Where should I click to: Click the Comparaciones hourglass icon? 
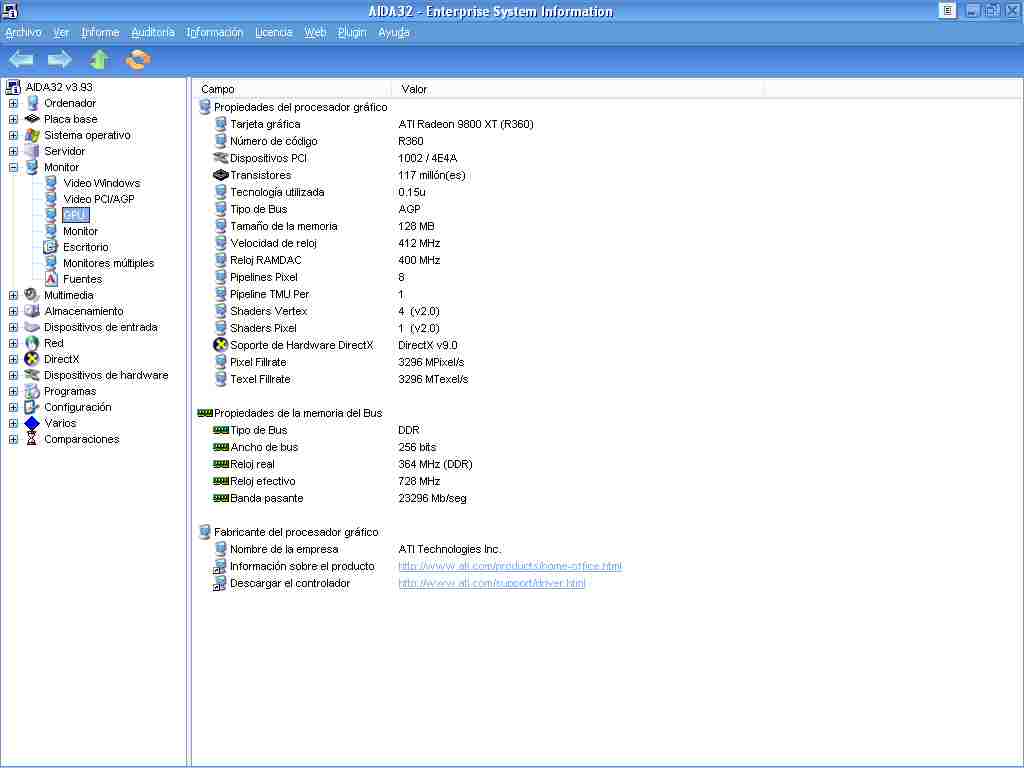pos(32,439)
